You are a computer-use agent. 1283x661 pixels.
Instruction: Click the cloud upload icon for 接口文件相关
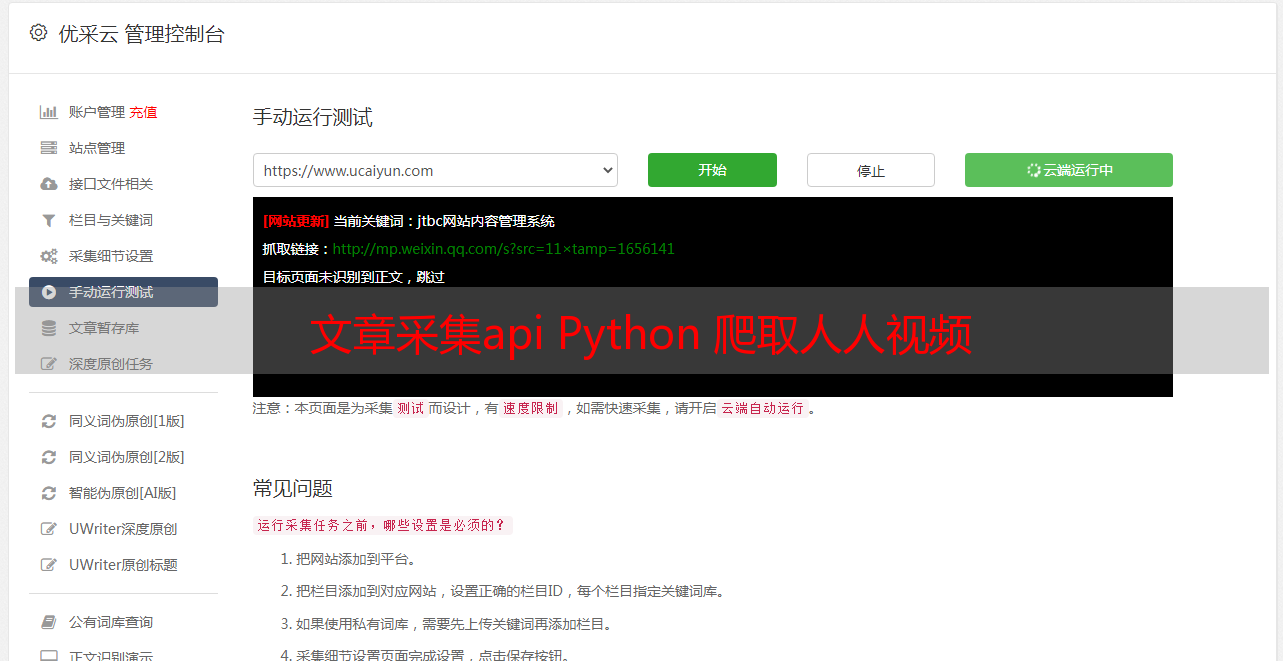tap(48, 184)
